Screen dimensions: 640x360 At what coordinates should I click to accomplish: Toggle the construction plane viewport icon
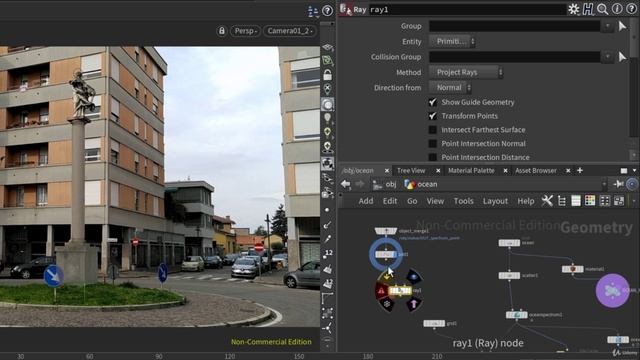pyautogui.click(x=327, y=47)
